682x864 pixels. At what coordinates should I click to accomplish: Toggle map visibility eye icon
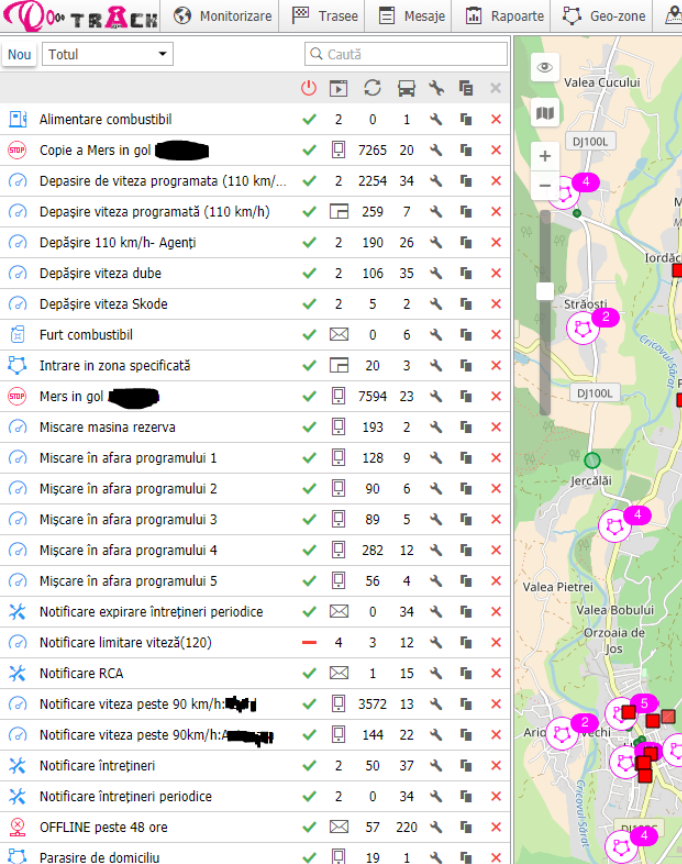[544, 68]
